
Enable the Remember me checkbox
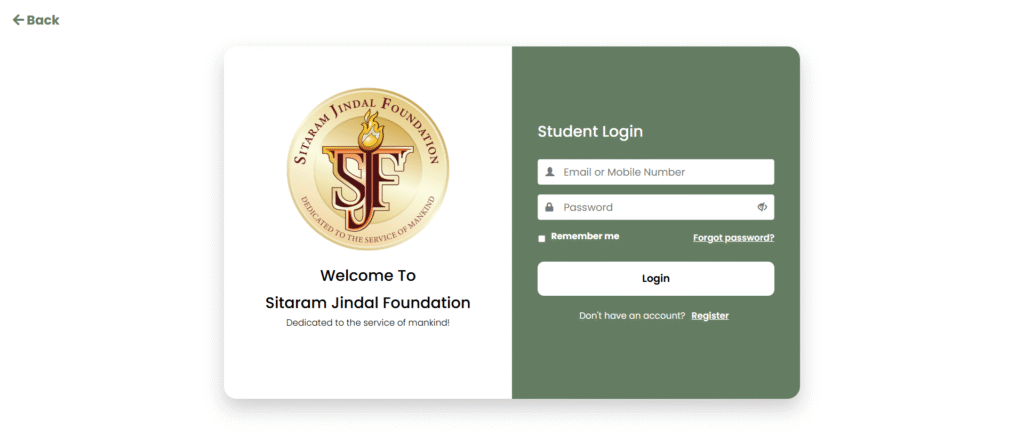tap(541, 238)
